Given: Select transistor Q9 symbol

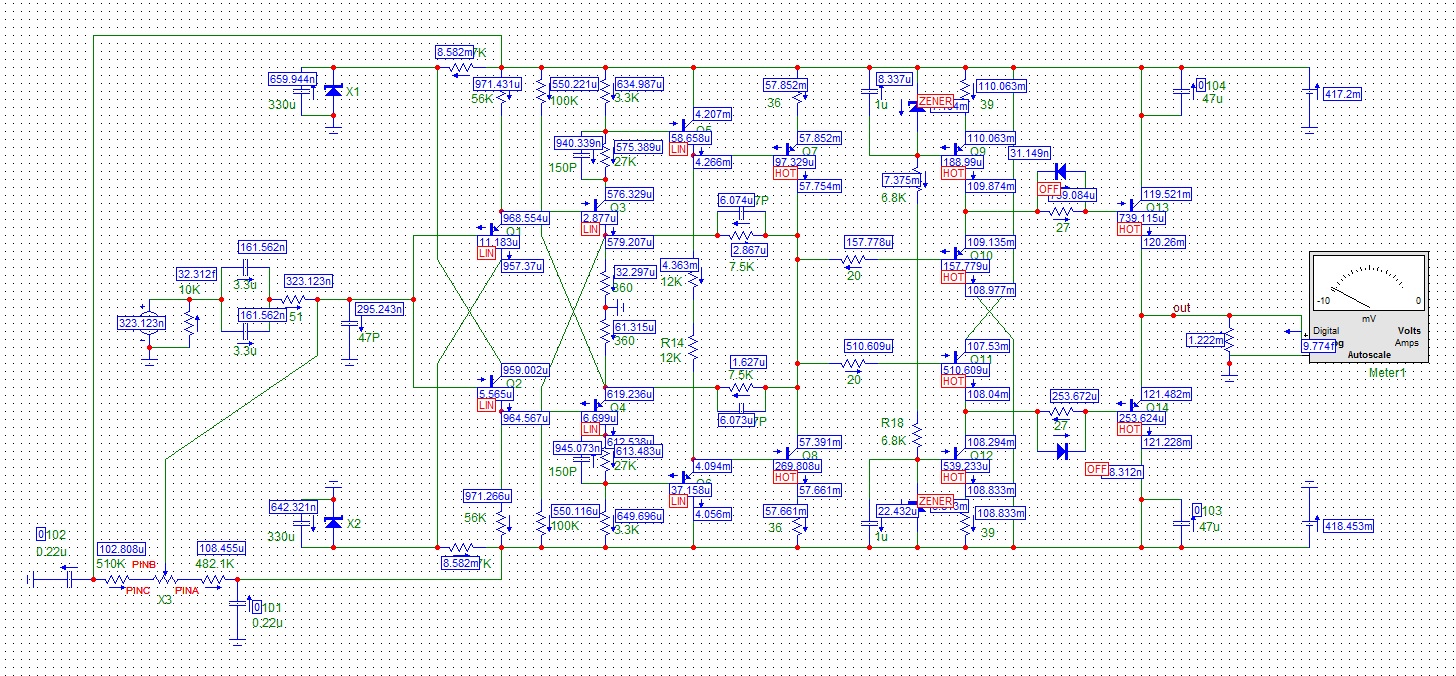Looking at the screenshot, I should pyautogui.click(x=958, y=149).
